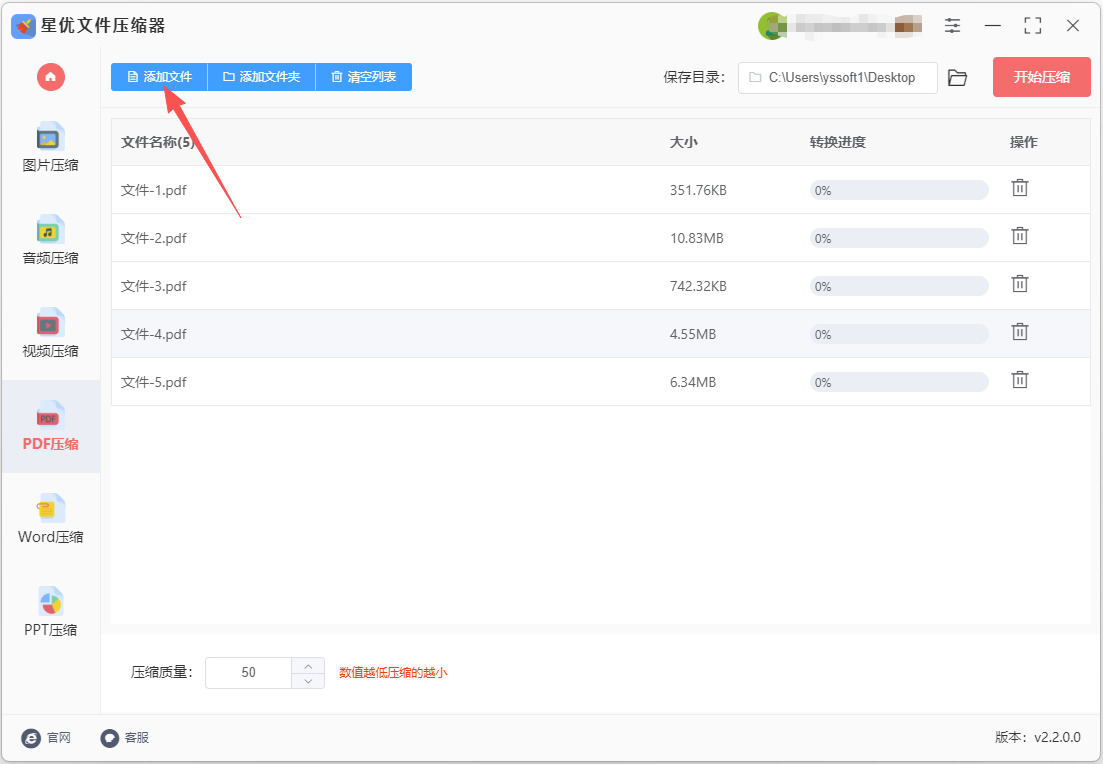Select the 文件-2.pdf file name

153,238
